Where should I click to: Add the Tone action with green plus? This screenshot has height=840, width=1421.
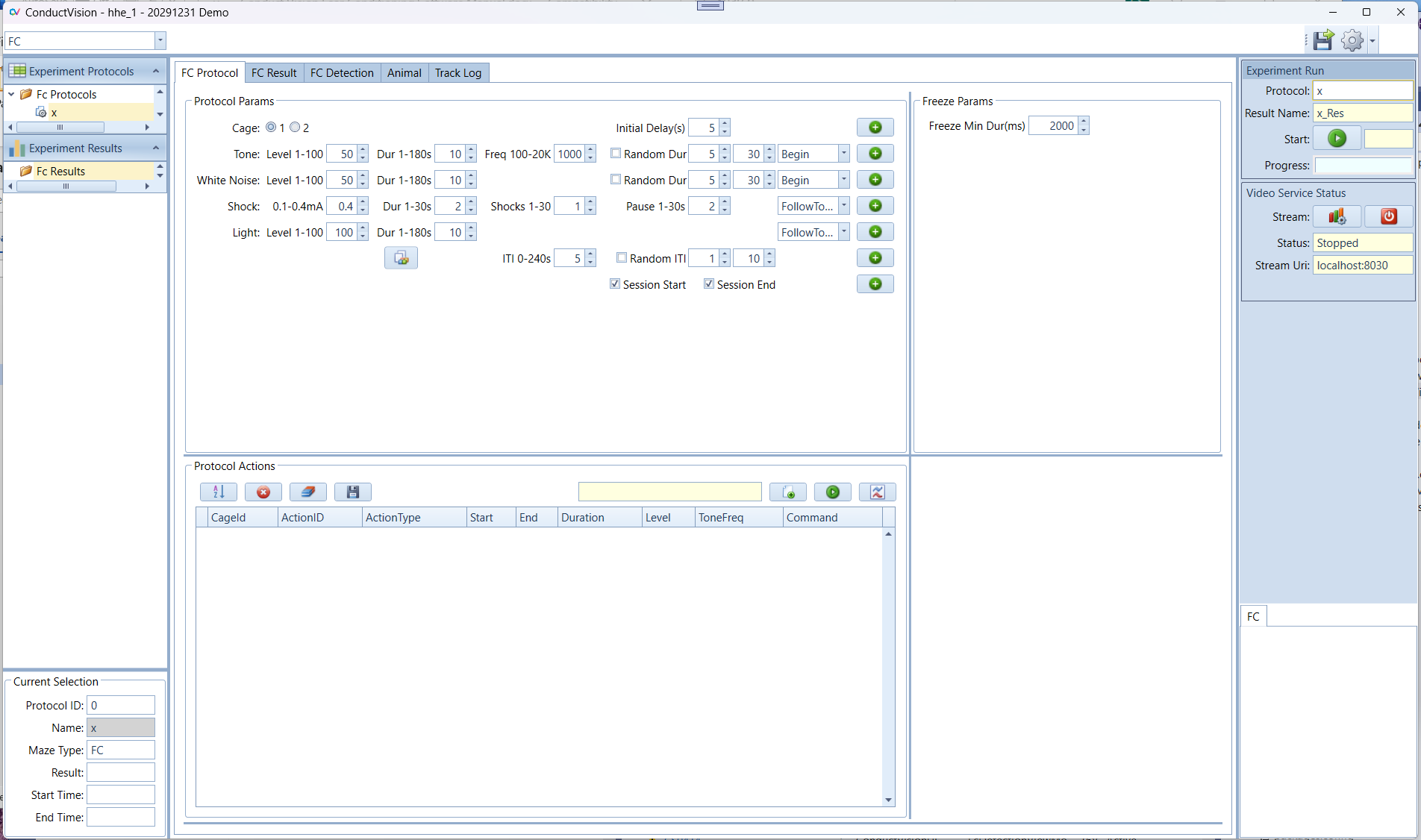pos(875,154)
